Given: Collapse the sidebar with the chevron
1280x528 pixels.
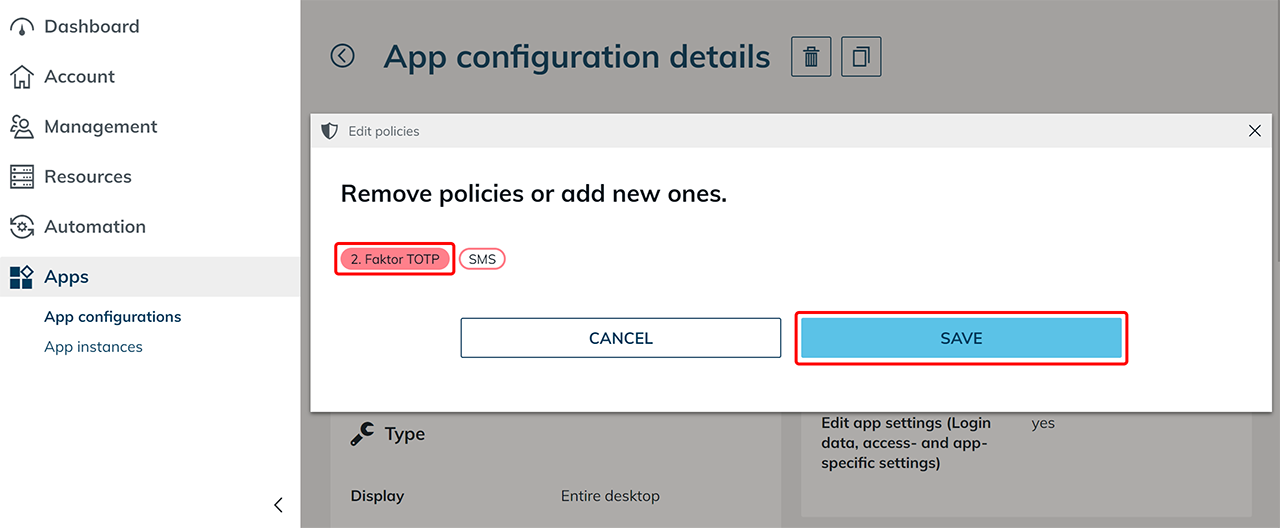Looking at the screenshot, I should pos(278,505).
